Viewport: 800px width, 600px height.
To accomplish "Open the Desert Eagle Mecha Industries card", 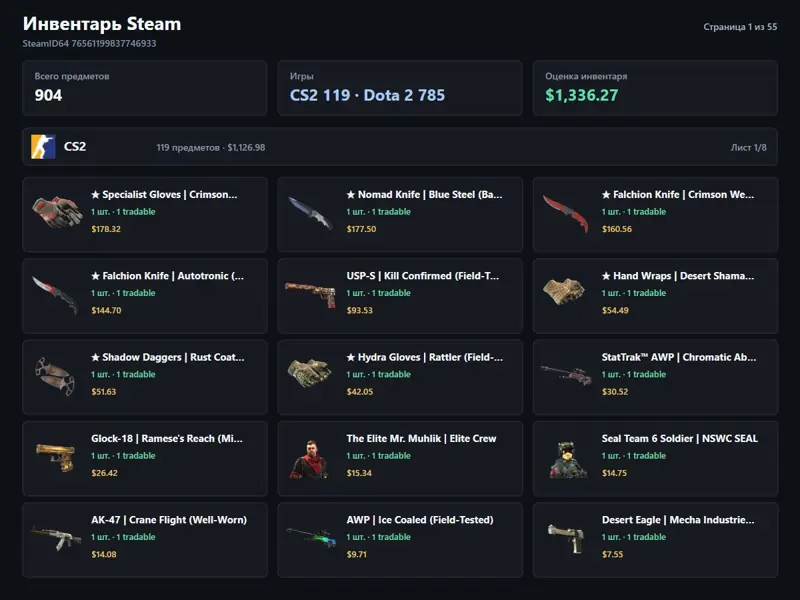I will (655, 539).
